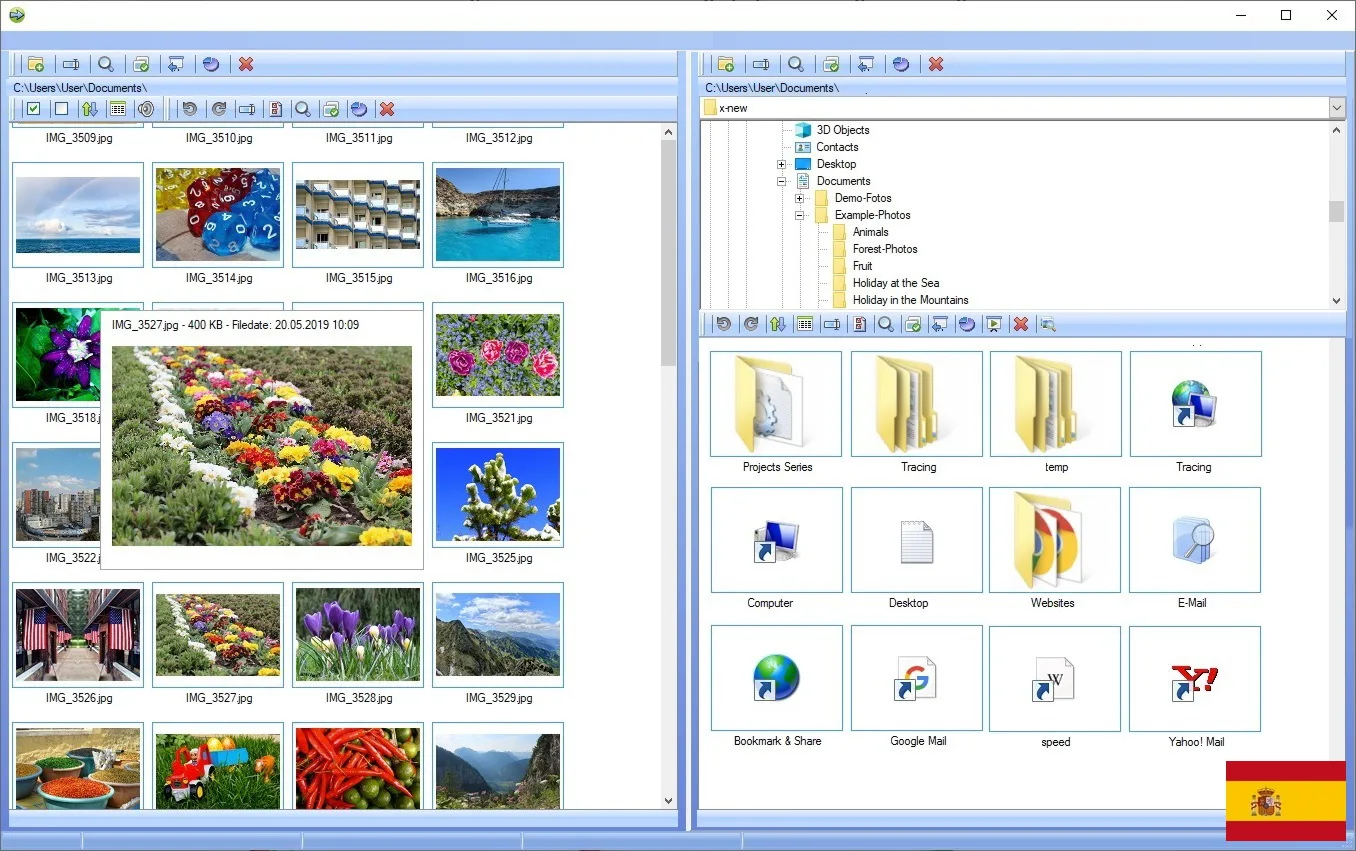
Task: Toggle sound with the speaker icon
Action: click(146, 108)
